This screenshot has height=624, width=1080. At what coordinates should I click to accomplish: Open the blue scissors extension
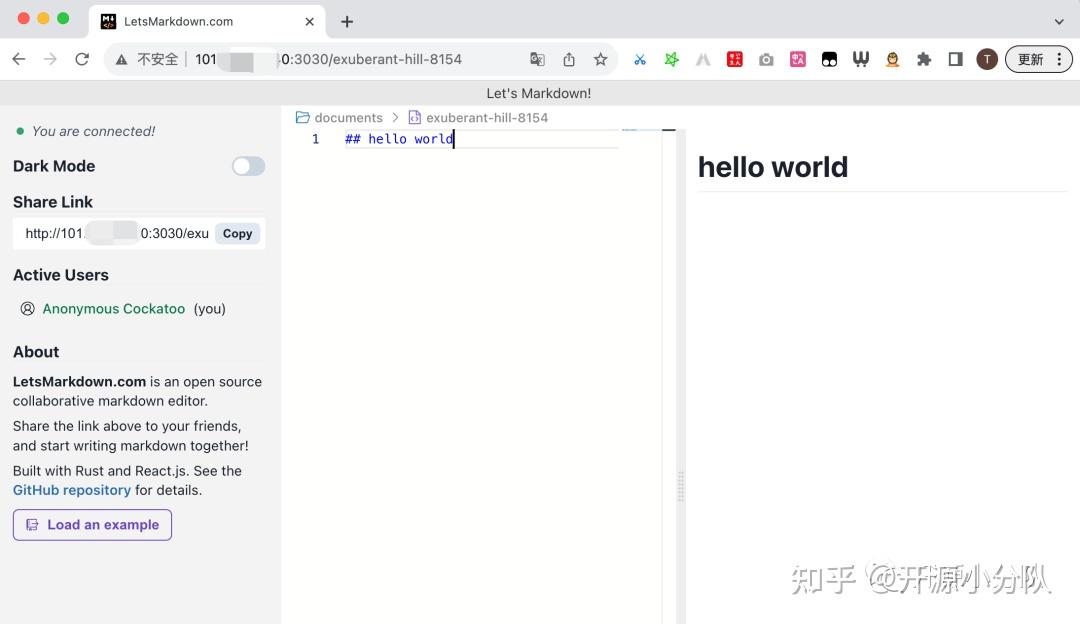640,60
